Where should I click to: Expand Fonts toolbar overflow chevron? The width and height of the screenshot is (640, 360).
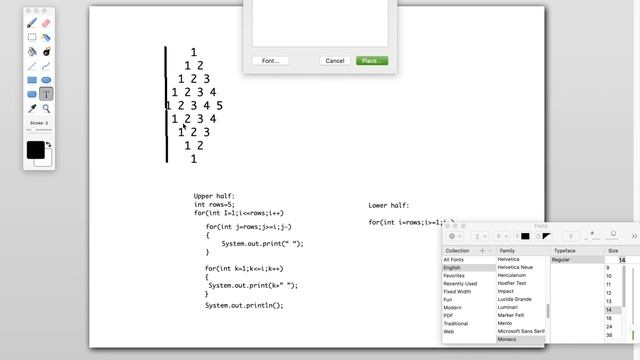pyautogui.click(x=634, y=236)
